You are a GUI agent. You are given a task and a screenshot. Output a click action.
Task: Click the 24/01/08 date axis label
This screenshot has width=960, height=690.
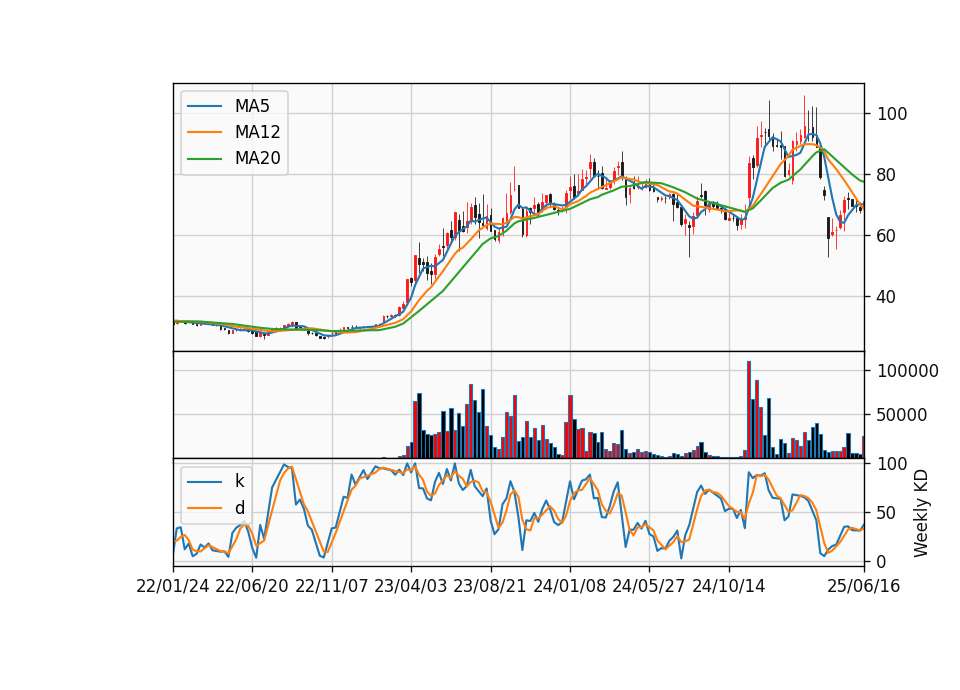[569, 587]
